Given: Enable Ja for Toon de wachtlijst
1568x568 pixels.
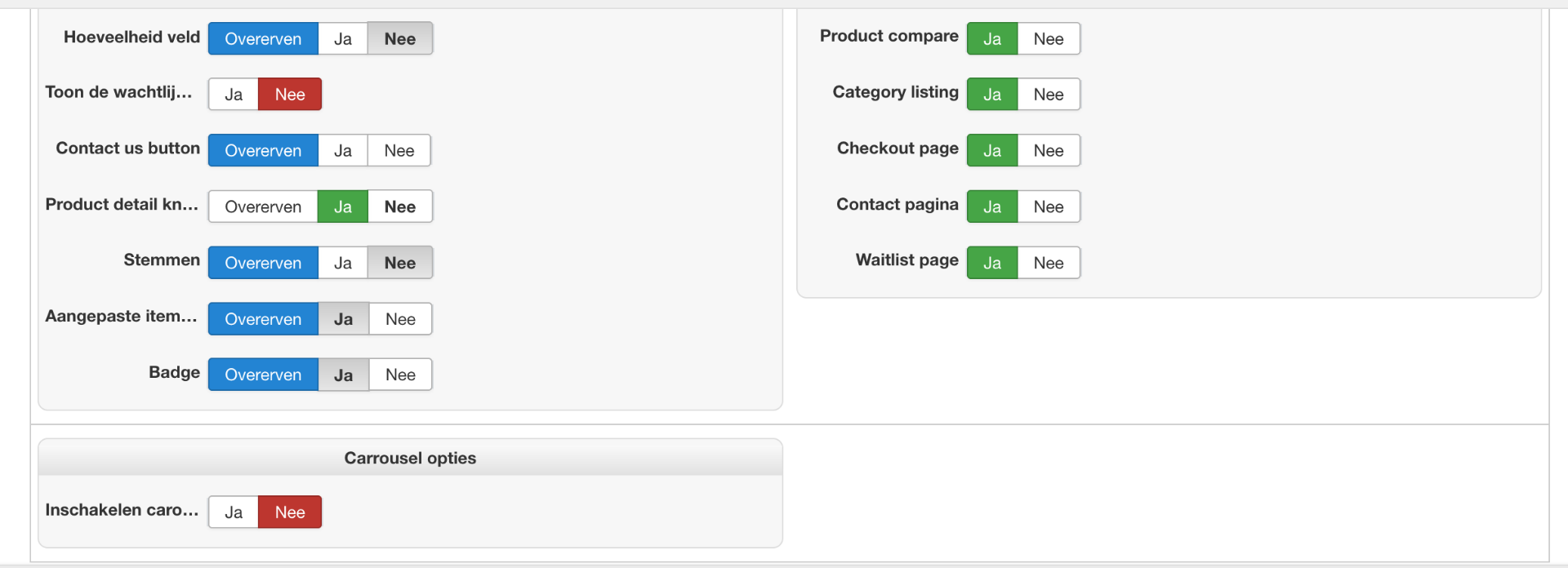Looking at the screenshot, I should point(234,95).
